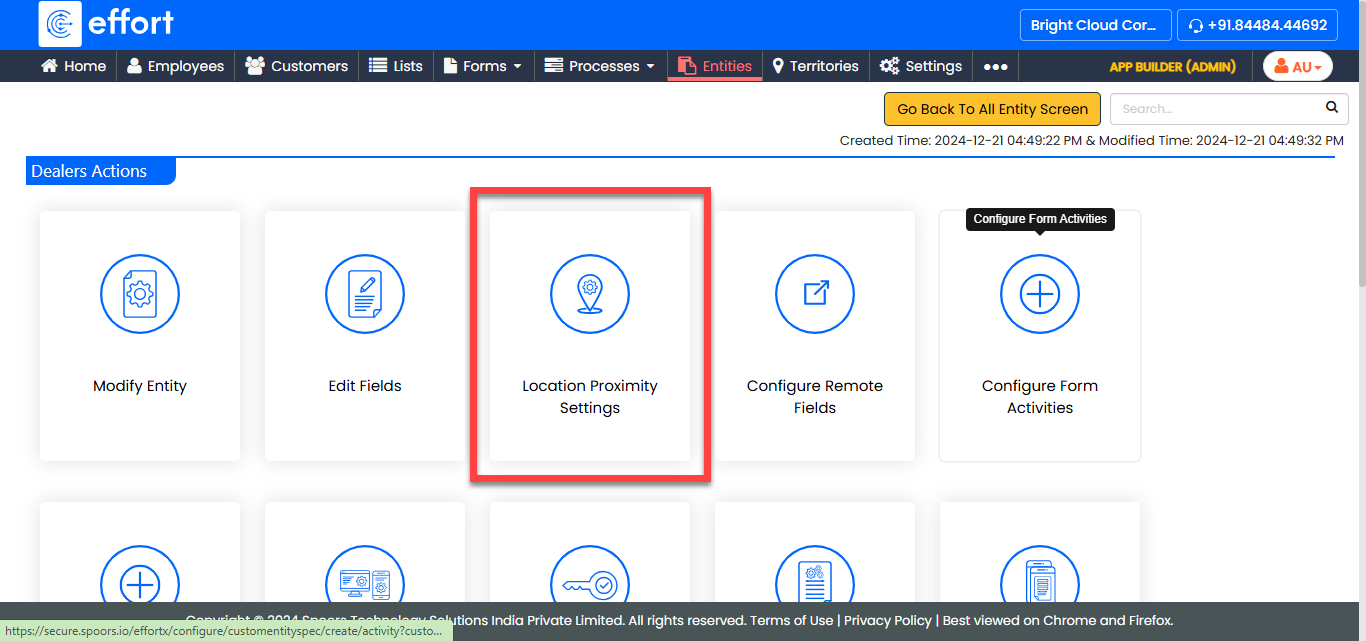Open the Edit Fields pencil icon

pos(365,294)
